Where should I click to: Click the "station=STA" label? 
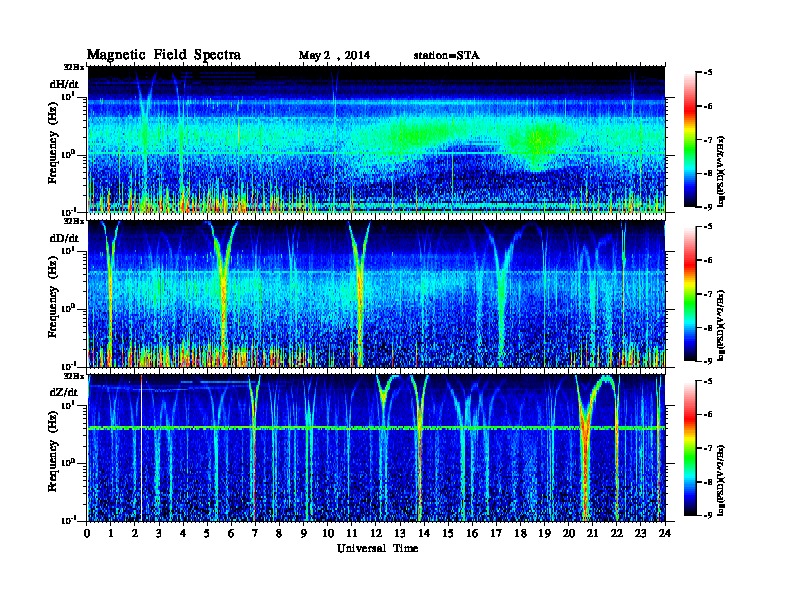point(446,55)
